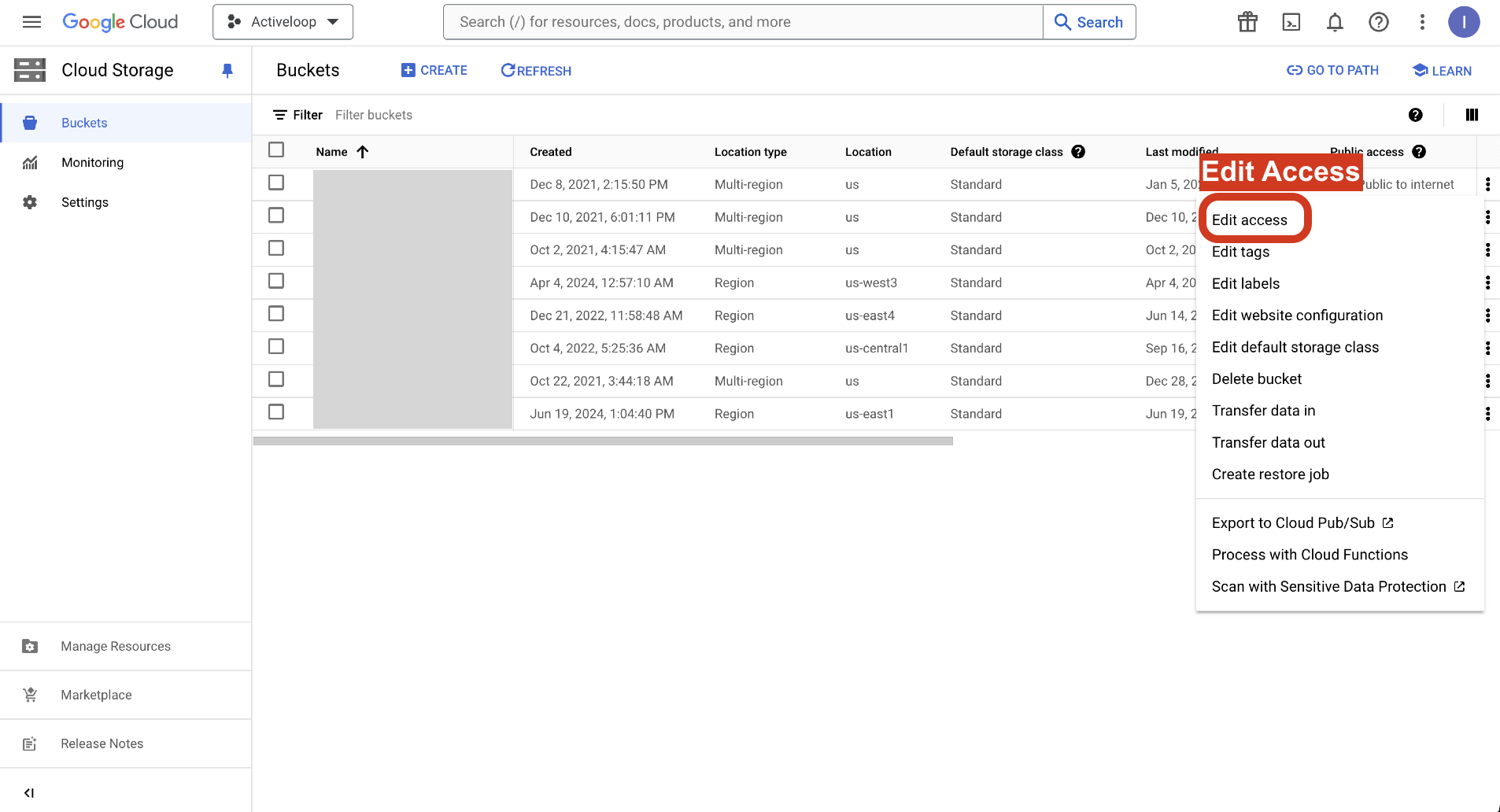
Task: Select Delete bucket in the menu
Action: point(1257,378)
